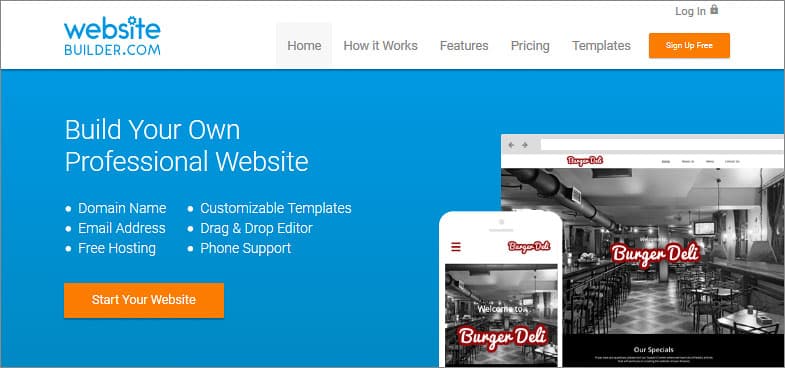Click the forward arrow in mockup browser
Image resolution: width=785 pixels, height=368 pixels.
pos(525,145)
